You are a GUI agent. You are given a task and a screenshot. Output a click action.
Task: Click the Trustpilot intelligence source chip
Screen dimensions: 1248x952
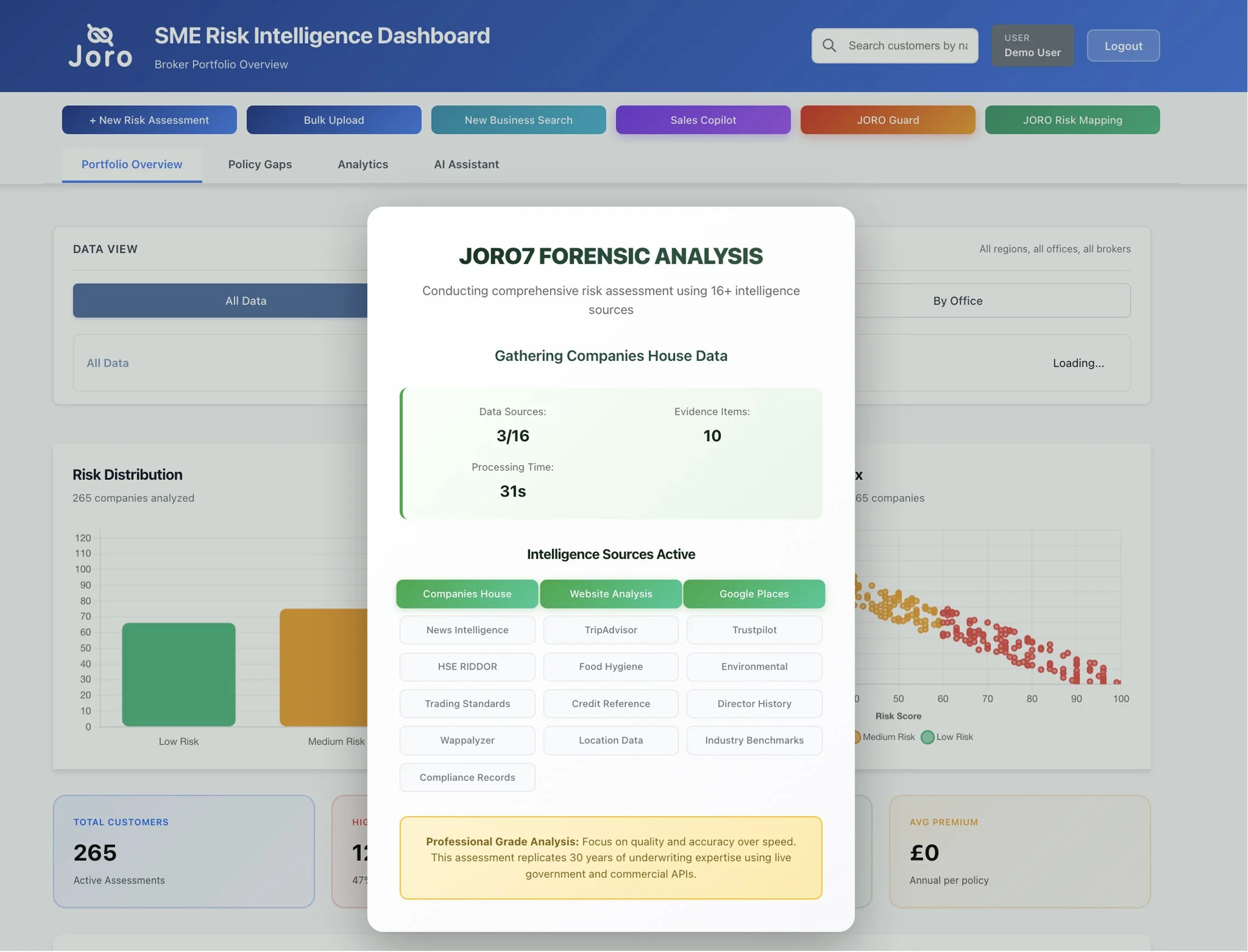click(754, 630)
